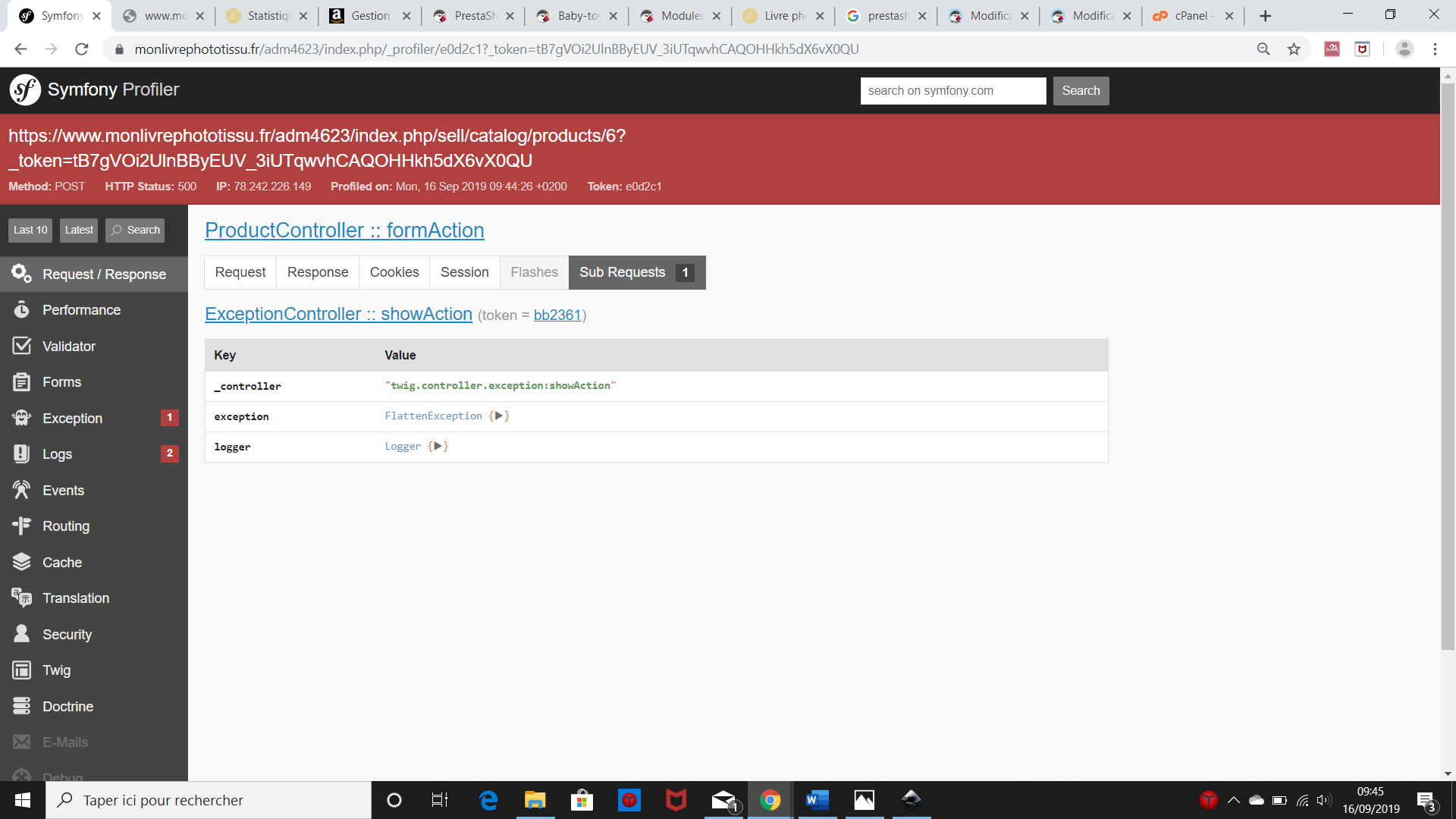Show hidden system tray icons
This screenshot has height=819, width=1456.
pyautogui.click(x=1234, y=800)
